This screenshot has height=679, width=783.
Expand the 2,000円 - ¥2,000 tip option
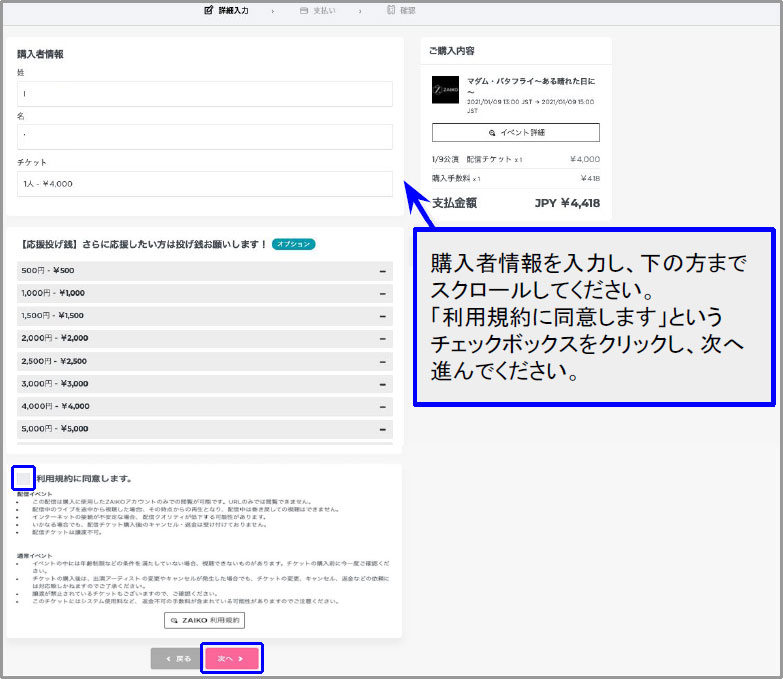click(205, 339)
